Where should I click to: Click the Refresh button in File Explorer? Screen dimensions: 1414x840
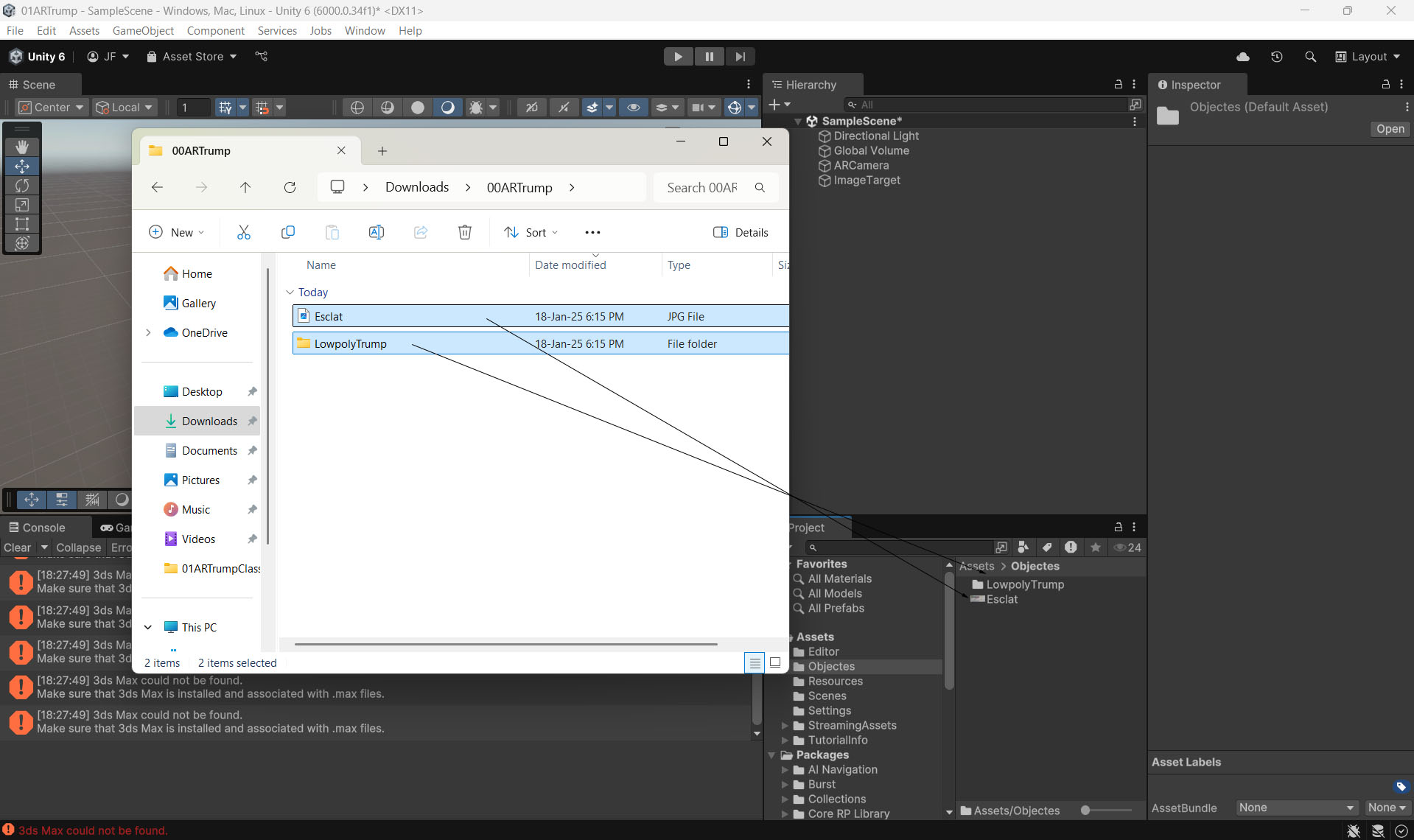click(x=290, y=188)
